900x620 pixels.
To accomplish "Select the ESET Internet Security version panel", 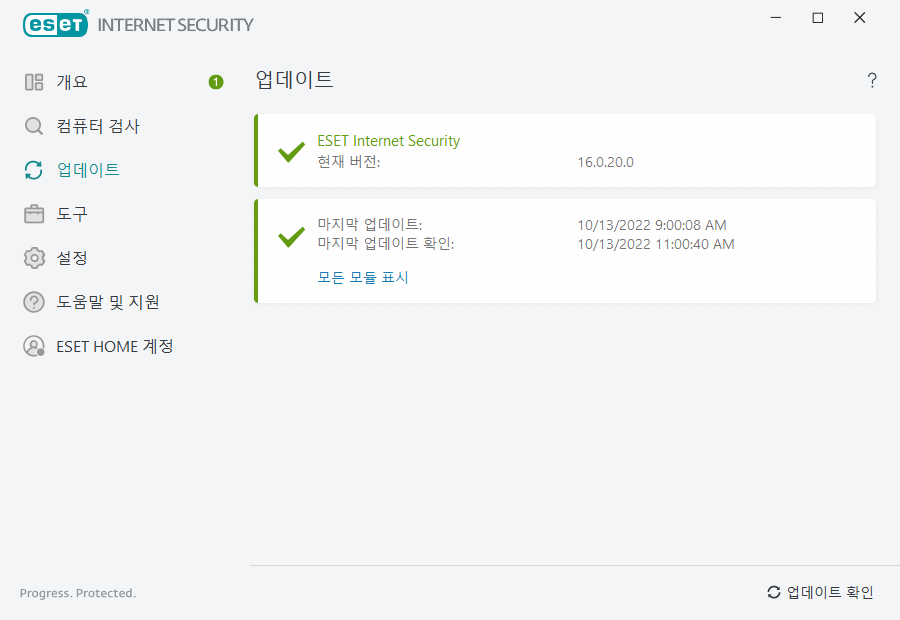I will tap(565, 152).
